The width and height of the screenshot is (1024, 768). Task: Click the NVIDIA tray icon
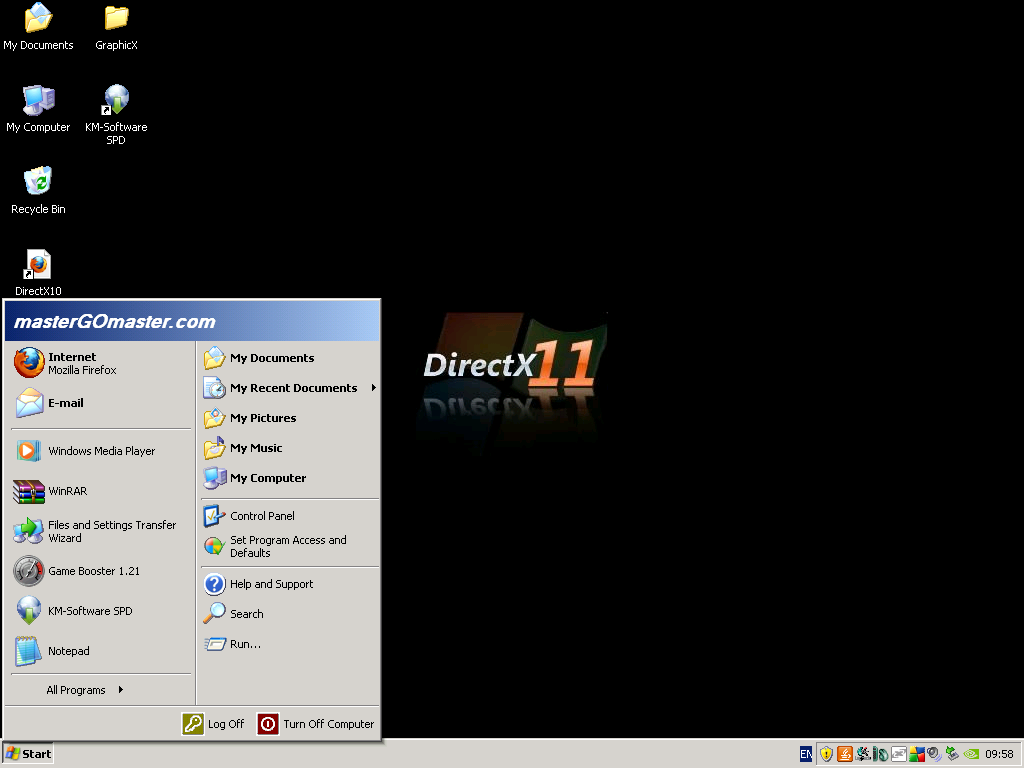pos(971,754)
